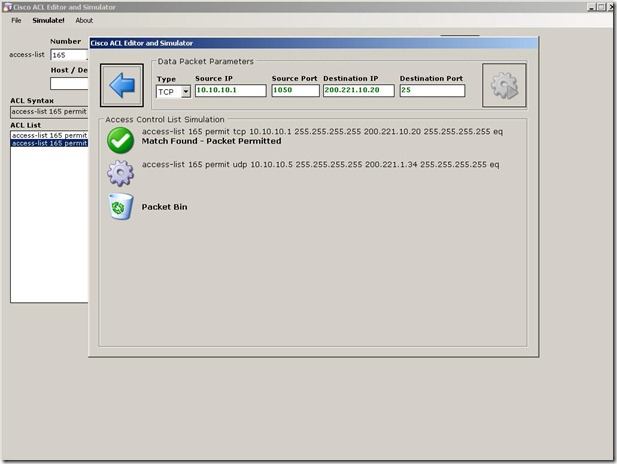Open the File menu
Image resolution: width=617 pixels, height=464 pixels.
[16, 20]
